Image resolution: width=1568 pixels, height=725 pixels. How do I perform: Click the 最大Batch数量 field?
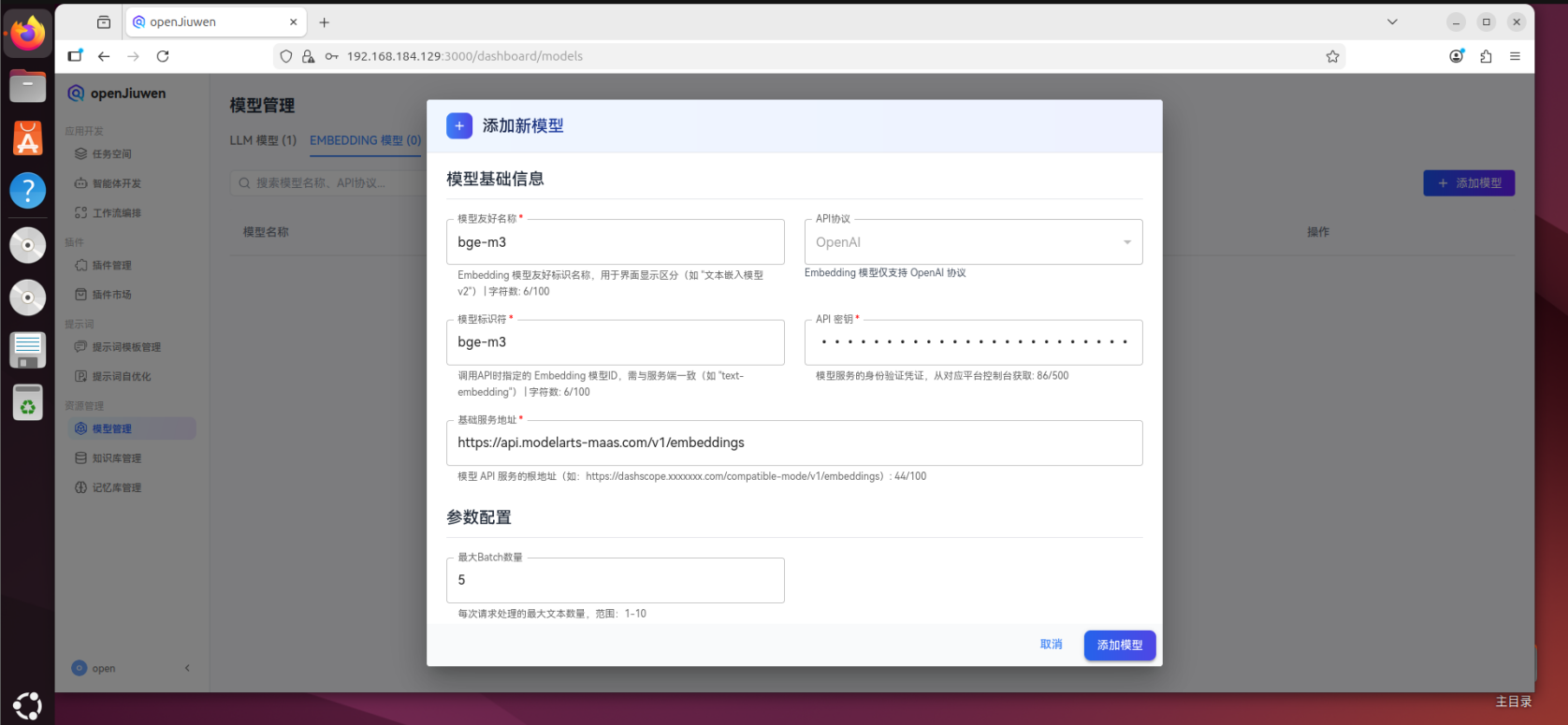point(616,580)
